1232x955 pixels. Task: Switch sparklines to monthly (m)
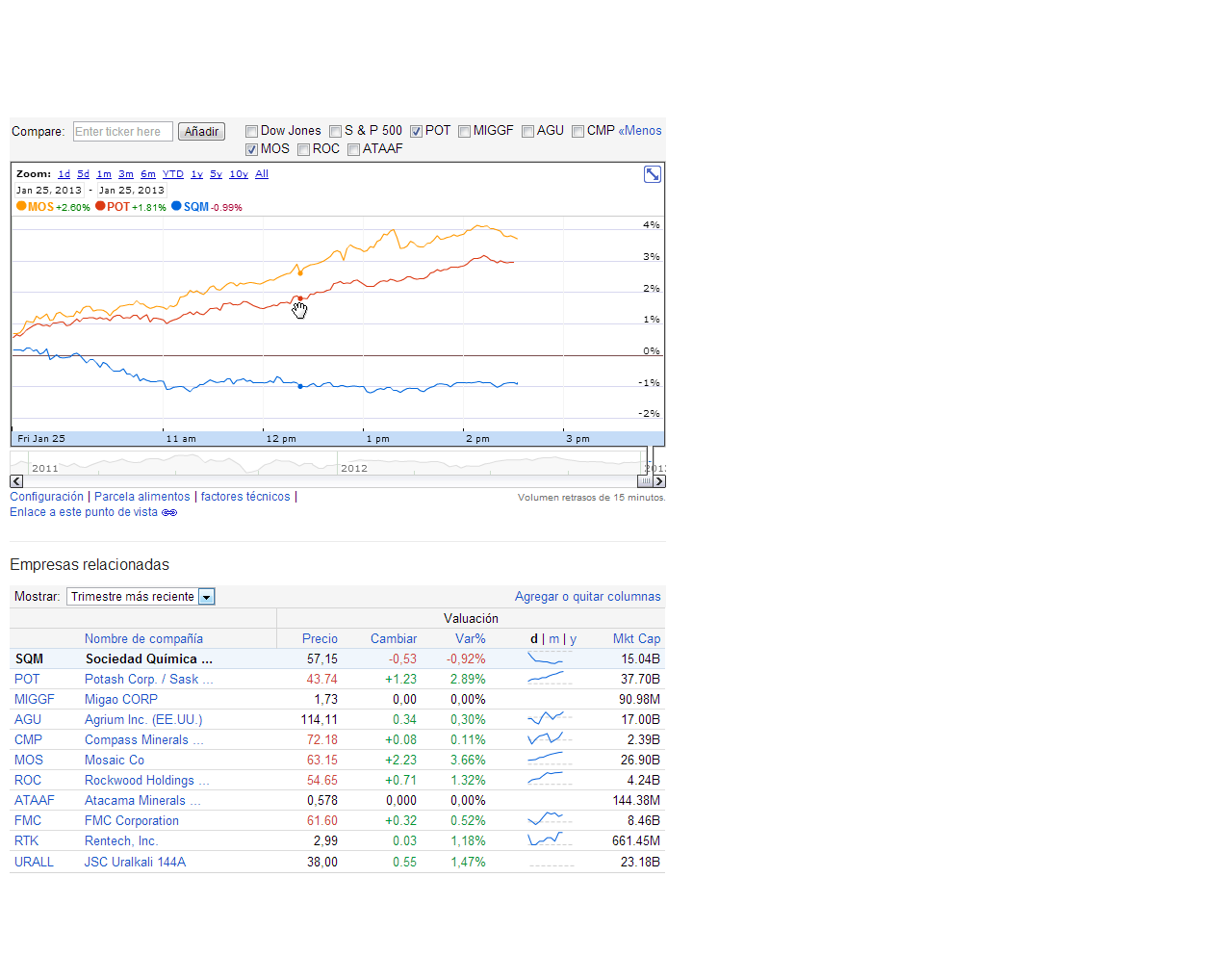click(554, 638)
